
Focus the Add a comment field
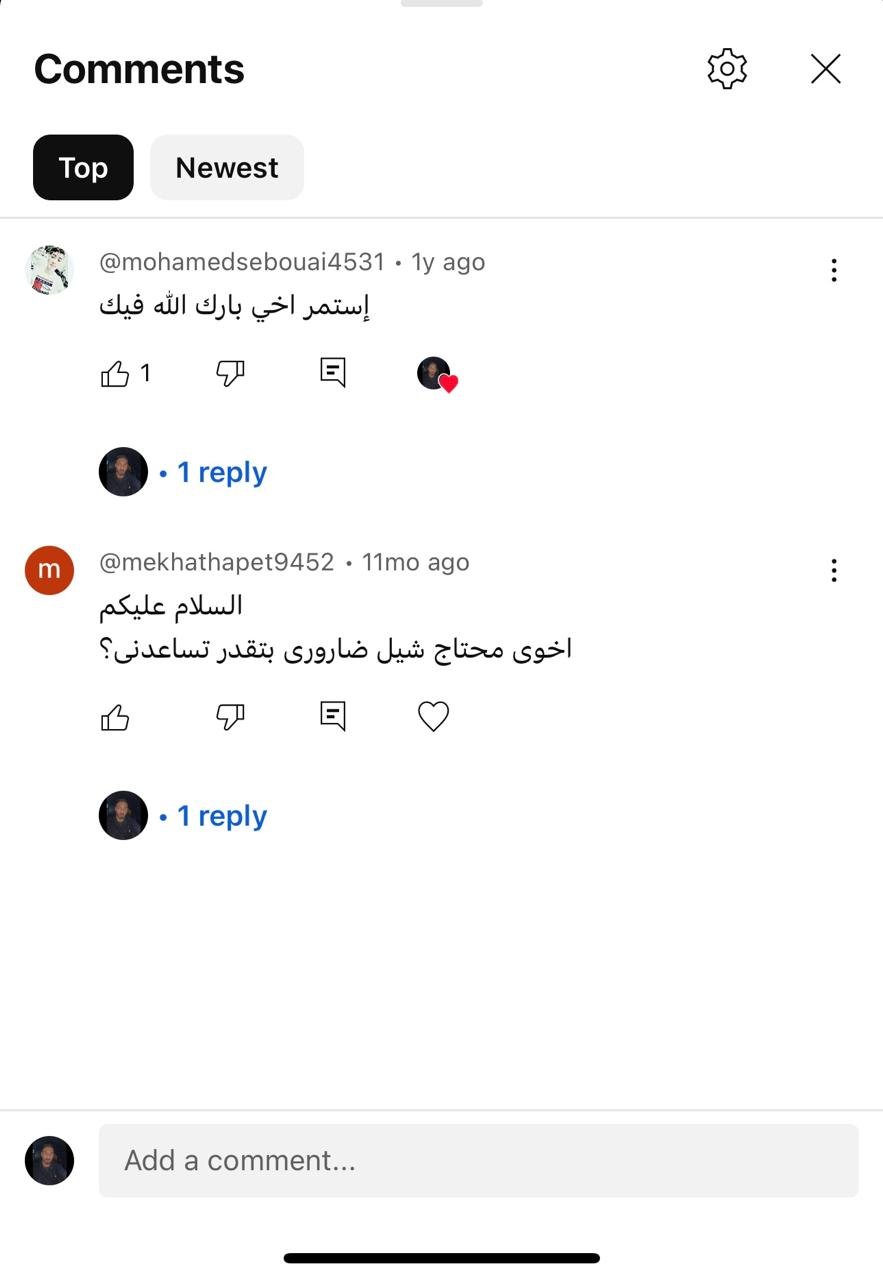point(478,1160)
